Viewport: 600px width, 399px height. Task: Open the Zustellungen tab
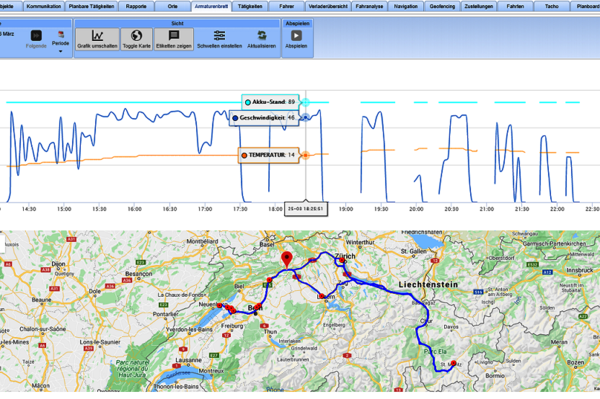pos(479,6)
